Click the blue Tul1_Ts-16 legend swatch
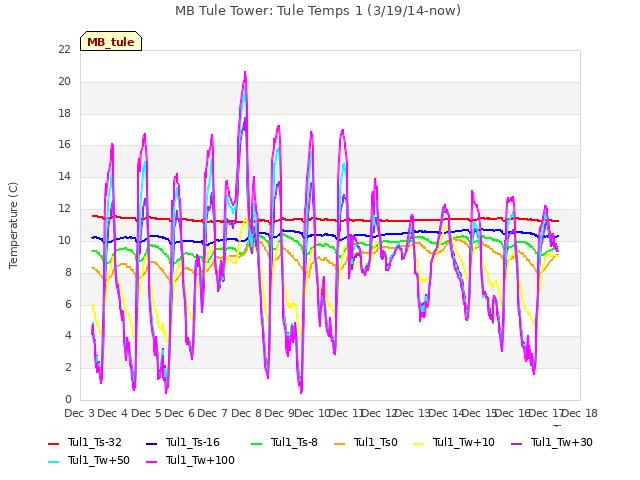The width and height of the screenshot is (640, 480). pos(151,443)
